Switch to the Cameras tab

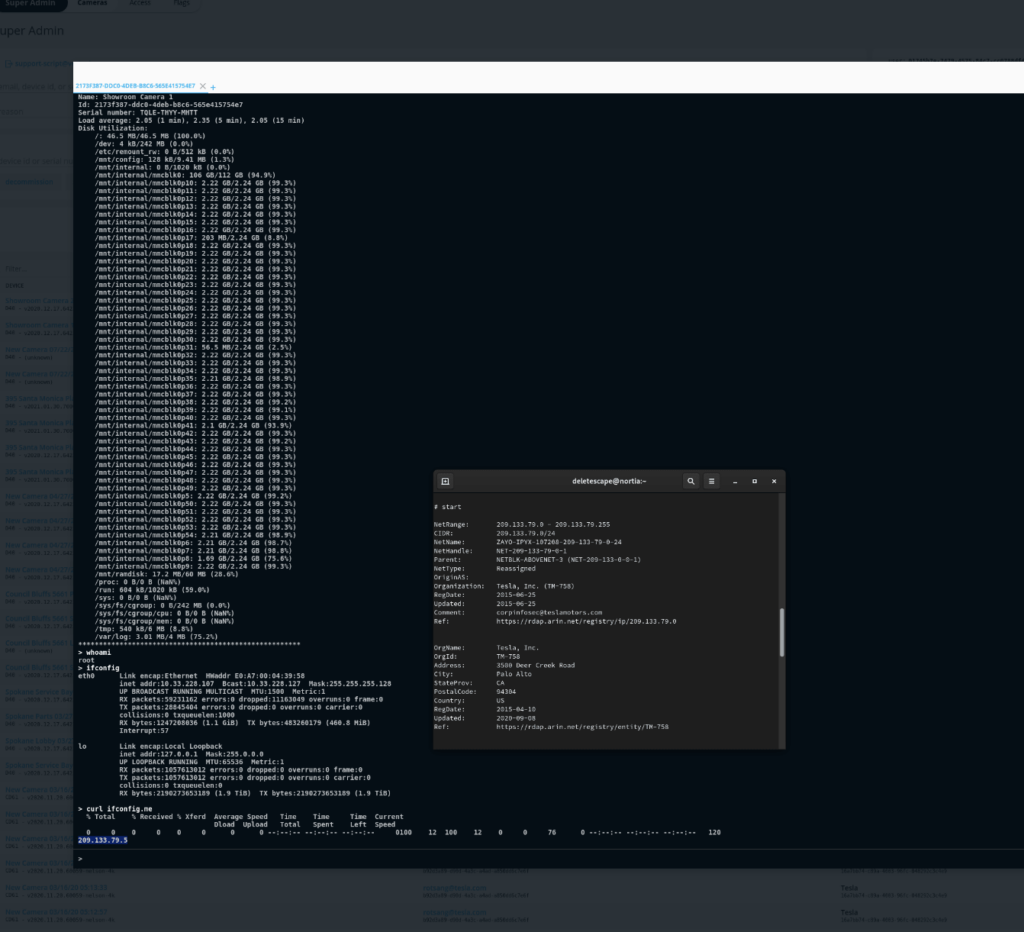click(92, 3)
